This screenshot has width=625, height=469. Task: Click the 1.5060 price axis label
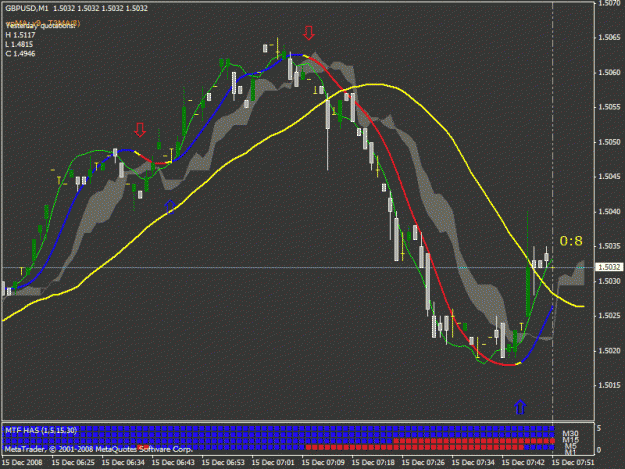[609, 73]
